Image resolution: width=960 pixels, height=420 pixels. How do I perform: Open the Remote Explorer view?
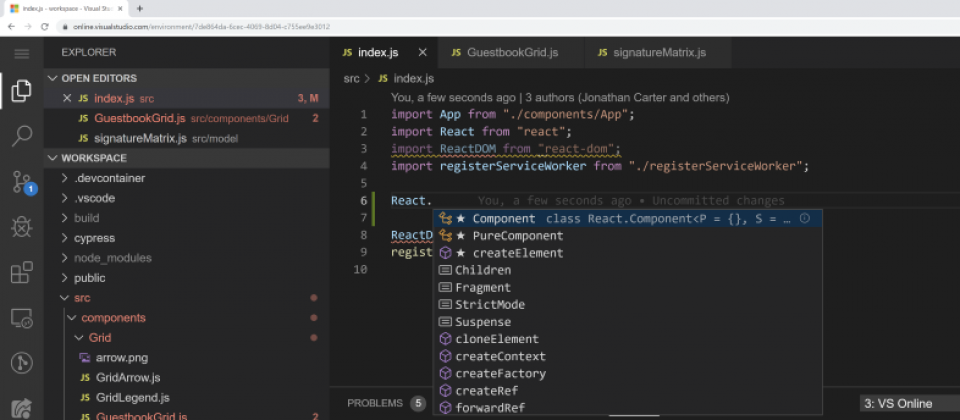click(21, 318)
